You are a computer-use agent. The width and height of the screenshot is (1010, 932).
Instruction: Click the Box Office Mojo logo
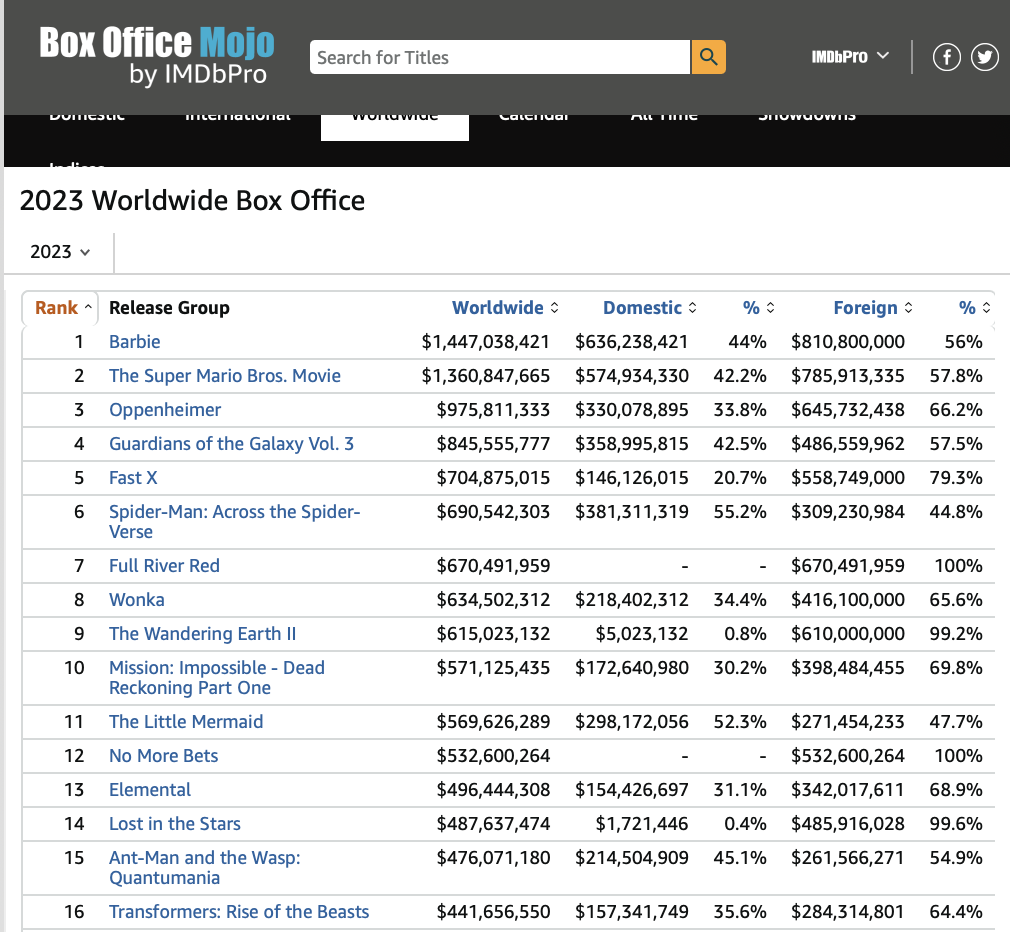[157, 56]
